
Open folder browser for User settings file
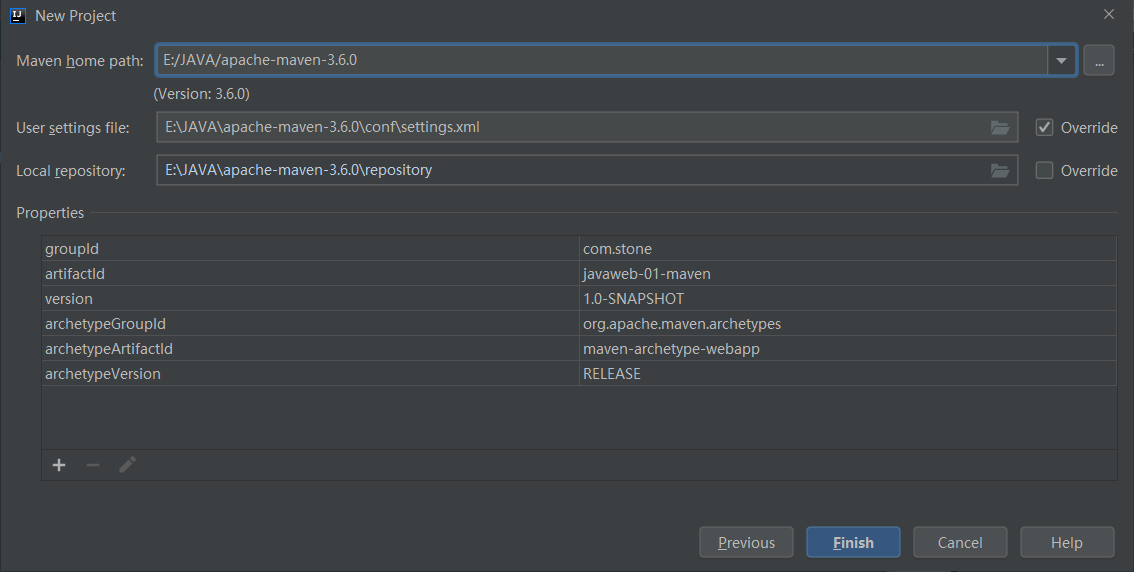point(999,127)
